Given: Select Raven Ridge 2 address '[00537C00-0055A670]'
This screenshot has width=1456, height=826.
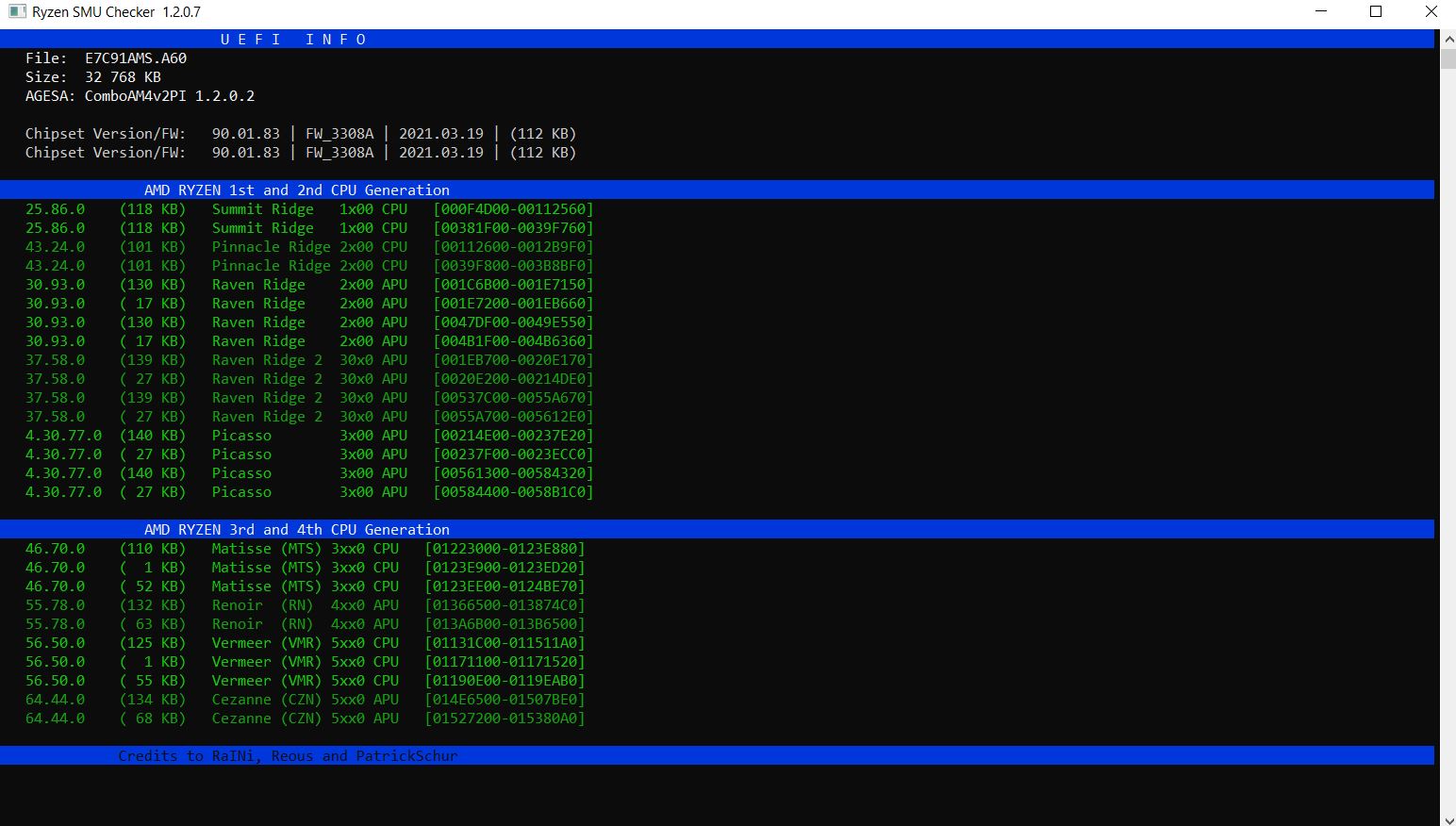Looking at the screenshot, I should pos(514,398).
